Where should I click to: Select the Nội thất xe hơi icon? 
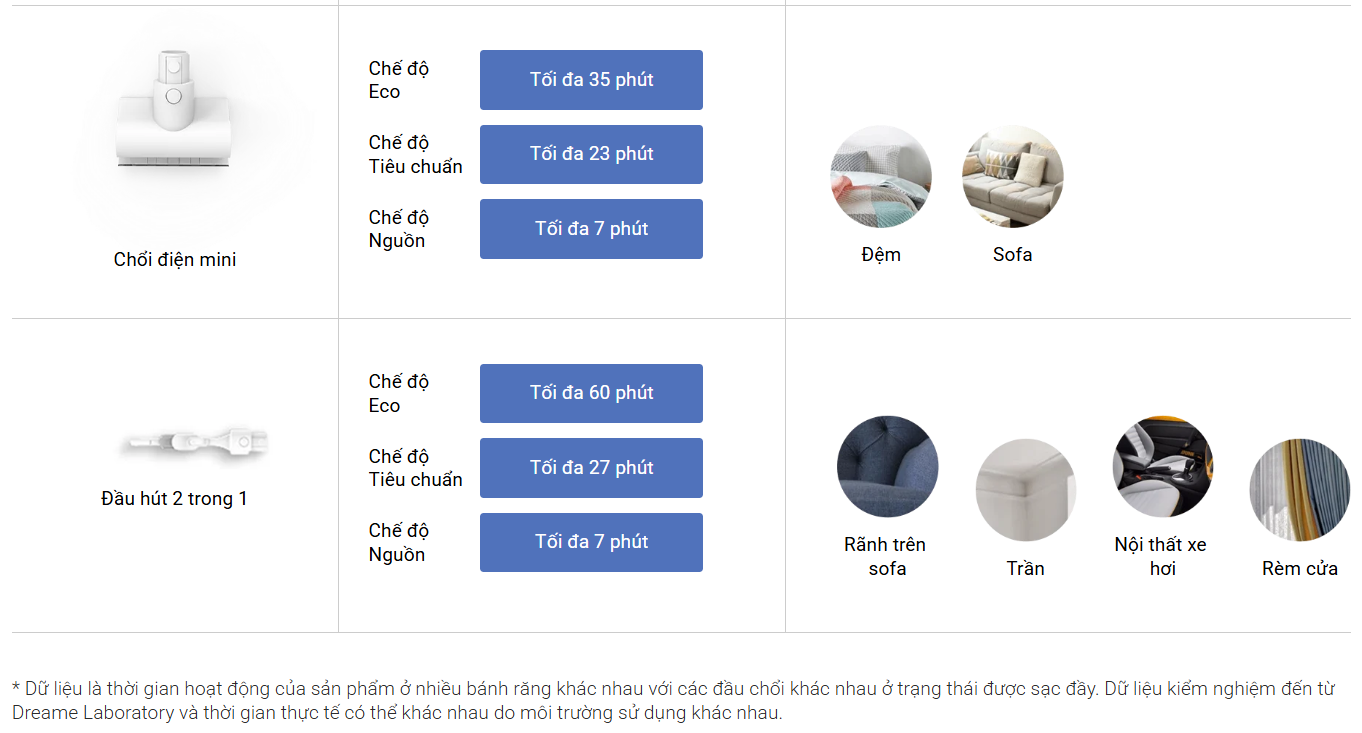(x=1162, y=467)
